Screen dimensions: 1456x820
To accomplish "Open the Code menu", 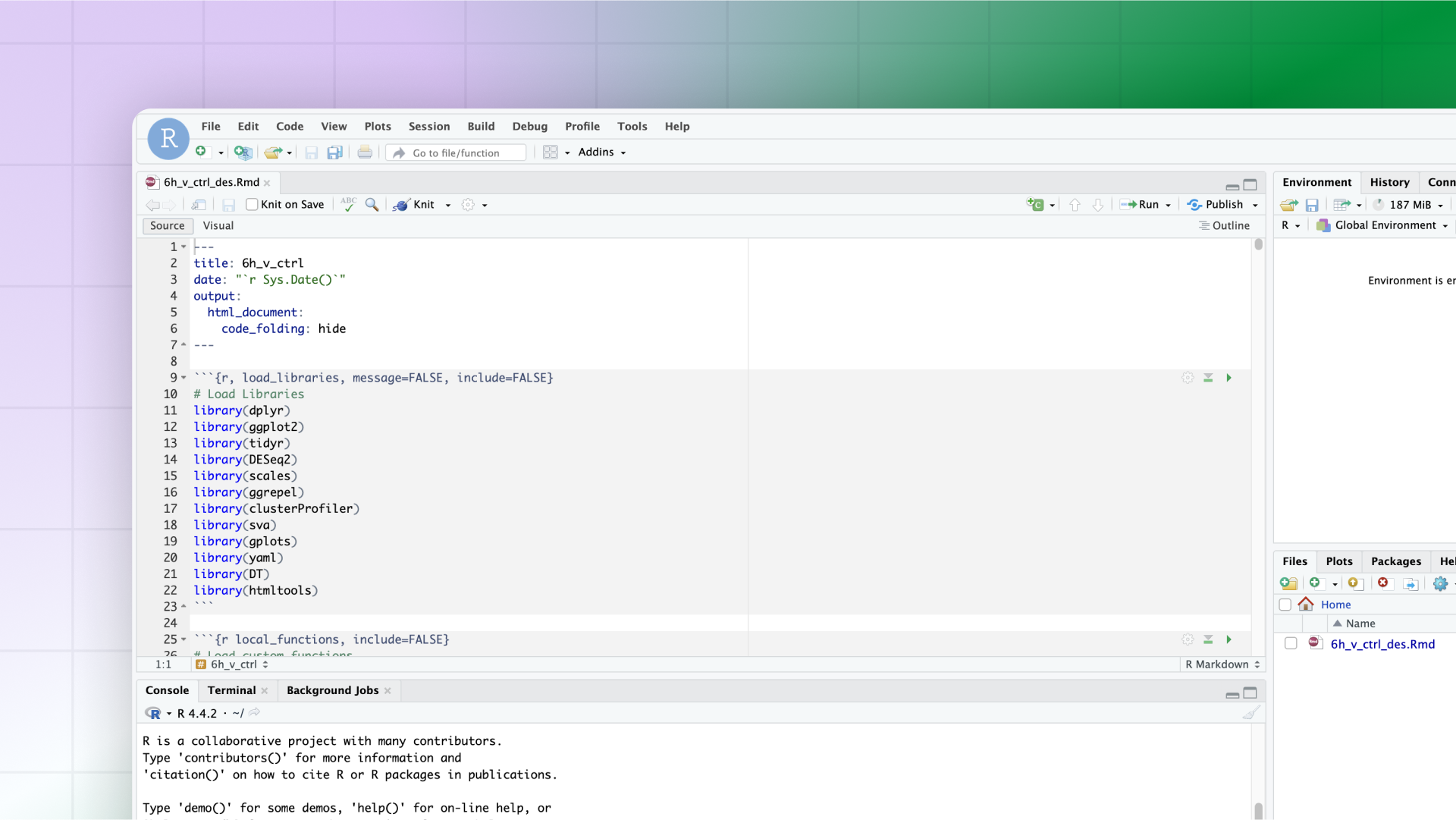I will [290, 126].
